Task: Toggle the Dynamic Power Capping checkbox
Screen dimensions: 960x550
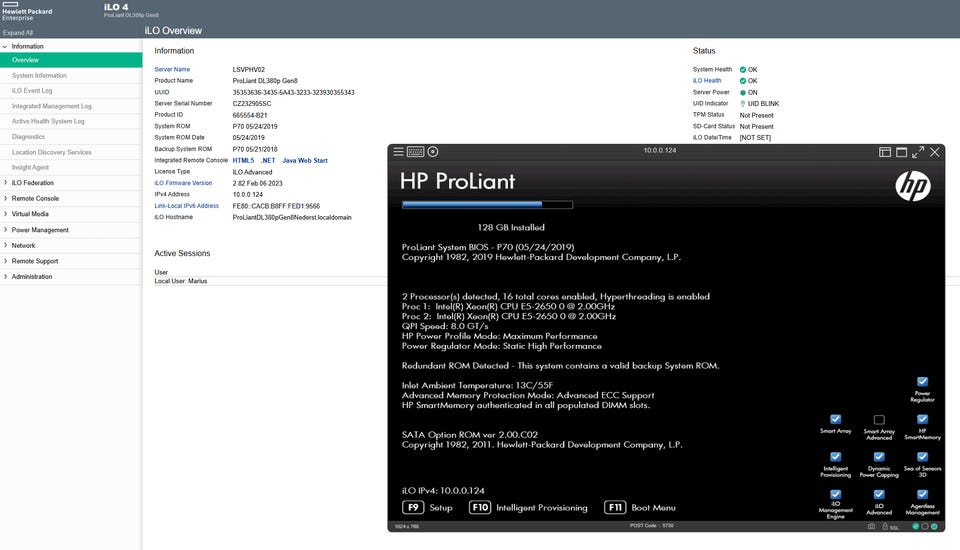Action: click(x=879, y=457)
